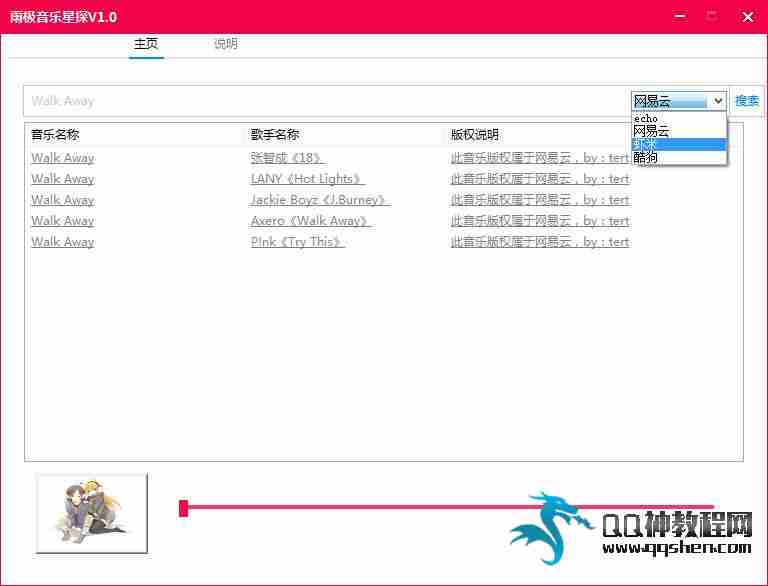Click copyright note in the Axero row
The height and width of the screenshot is (586, 768).
(x=540, y=221)
